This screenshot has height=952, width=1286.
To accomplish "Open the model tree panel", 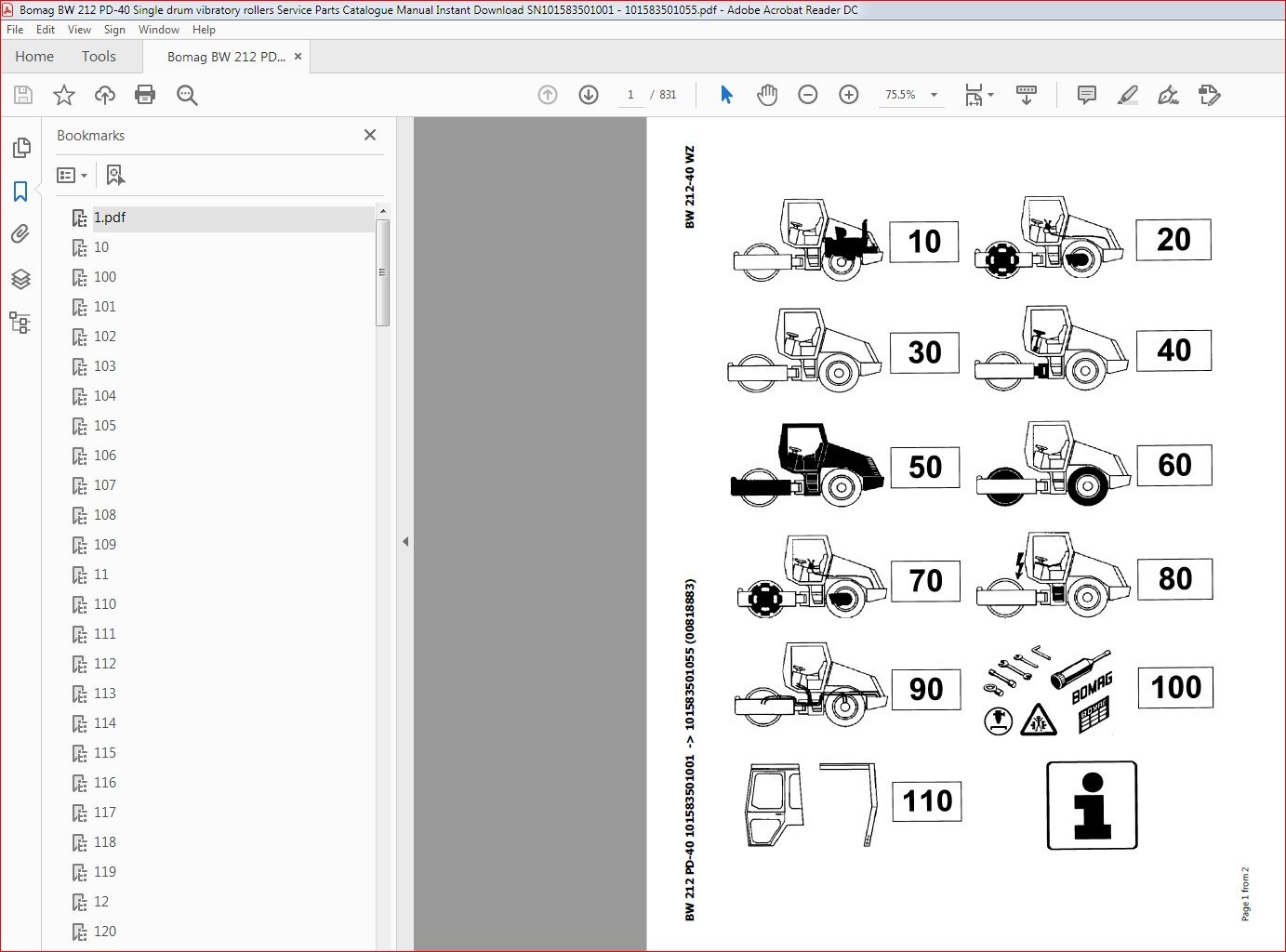I will point(20,323).
